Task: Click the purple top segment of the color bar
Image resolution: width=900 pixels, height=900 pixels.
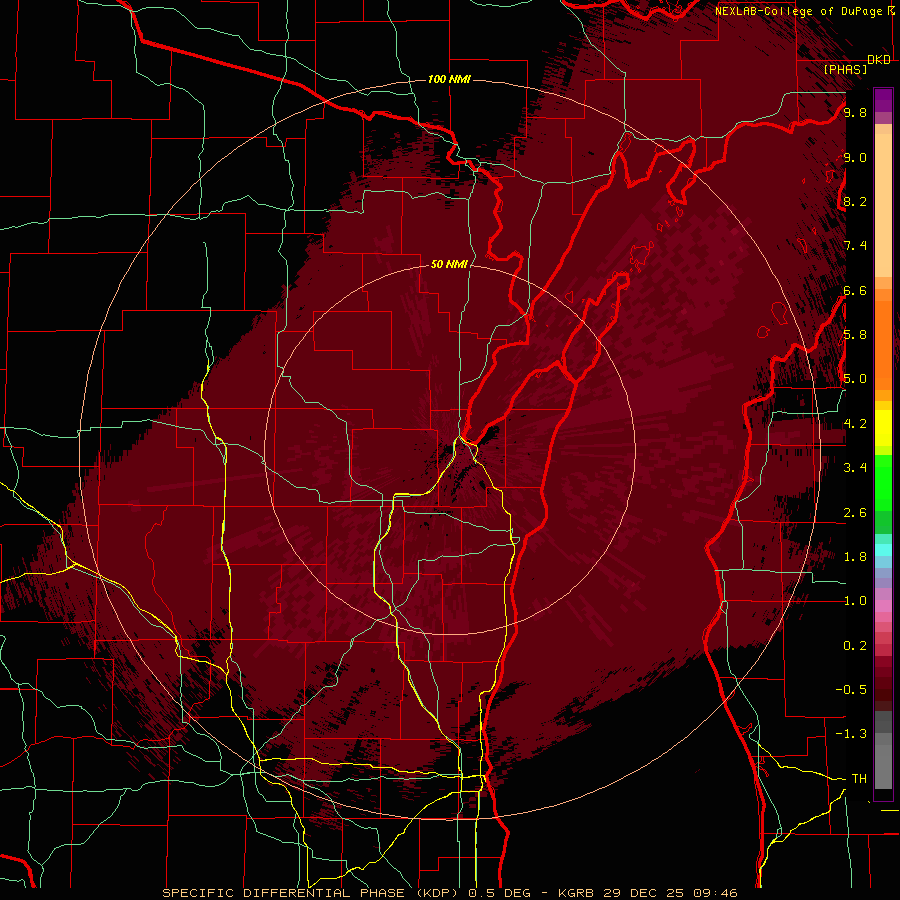Action: tap(883, 100)
